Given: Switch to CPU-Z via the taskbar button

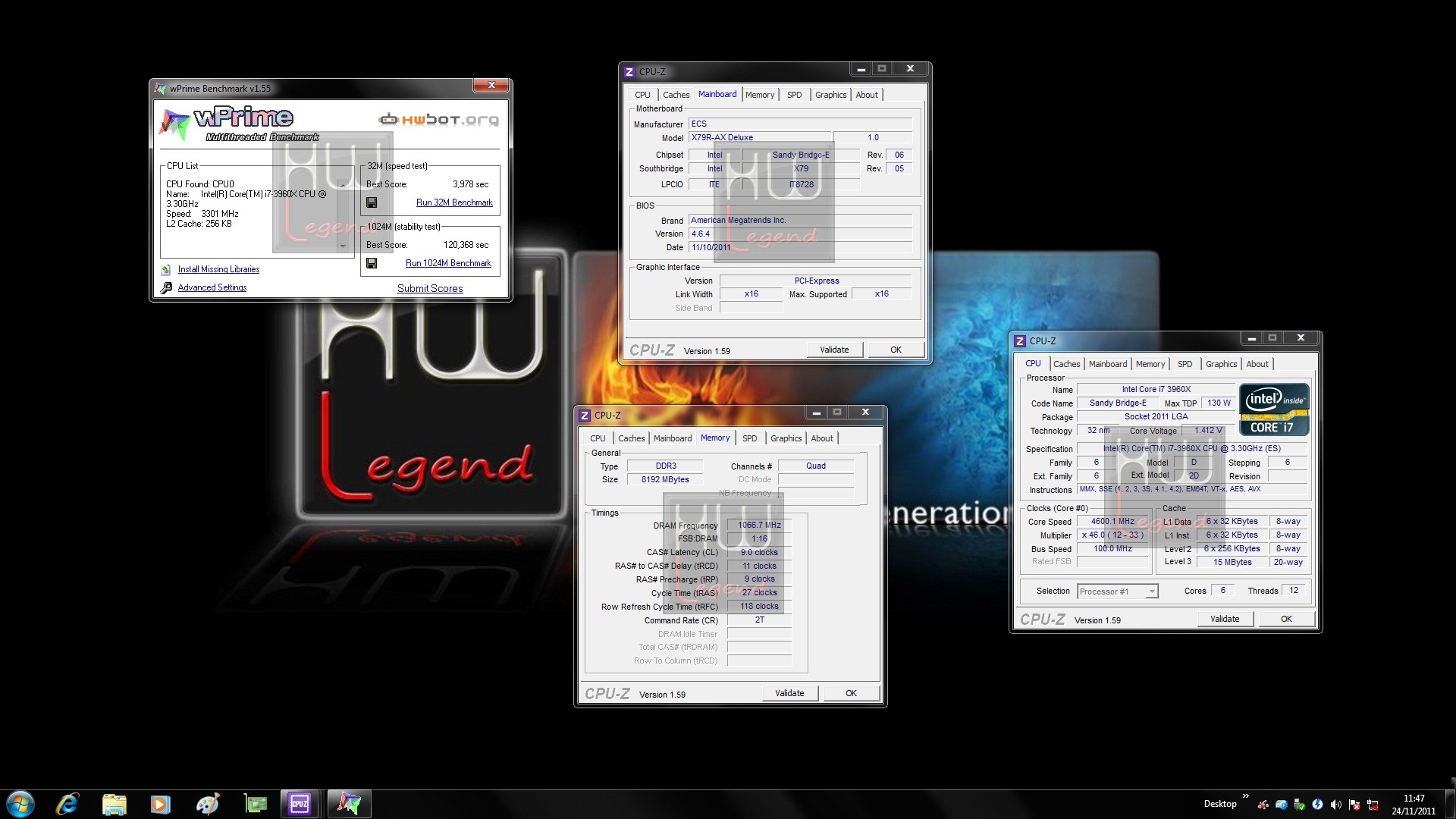Looking at the screenshot, I should 300,804.
